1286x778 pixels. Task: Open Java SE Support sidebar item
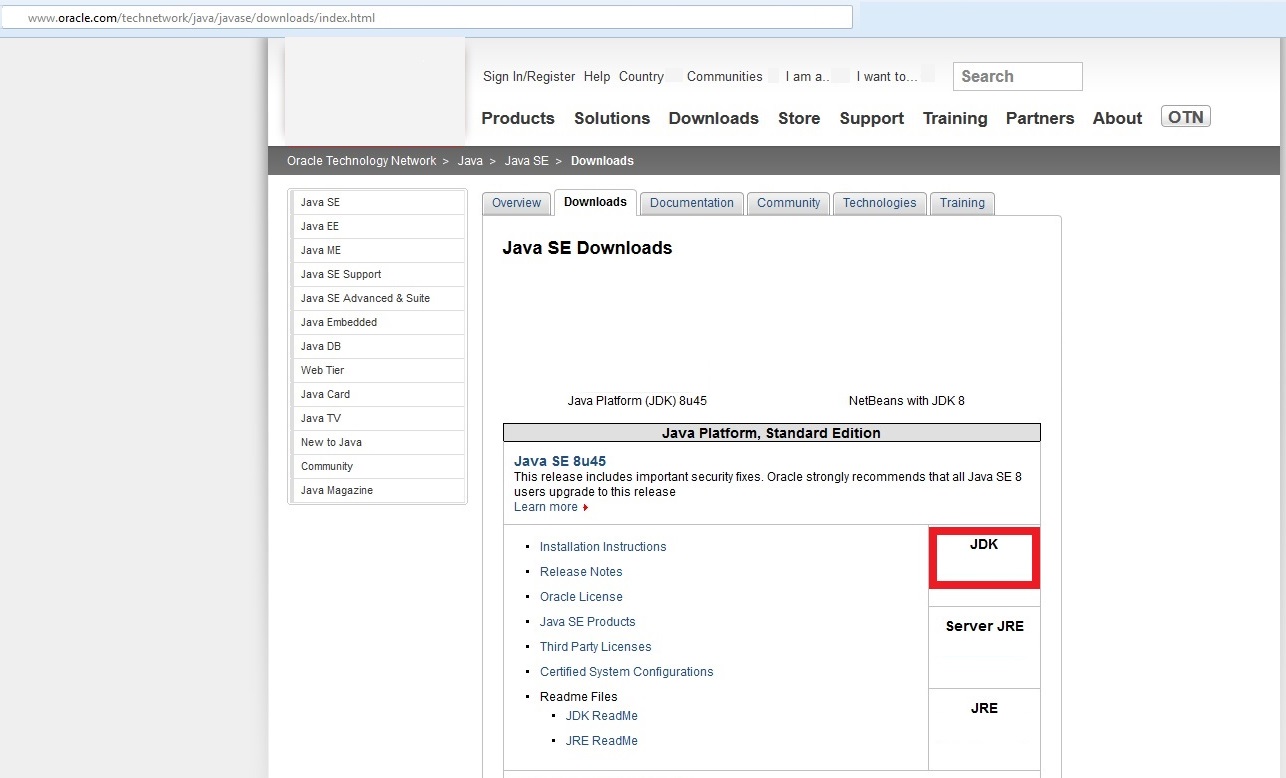[380, 274]
